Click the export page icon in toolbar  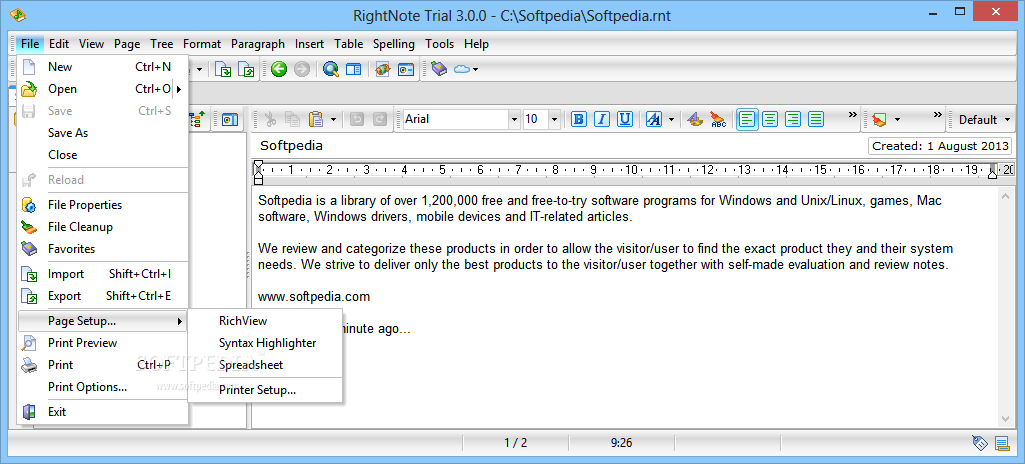(246, 69)
